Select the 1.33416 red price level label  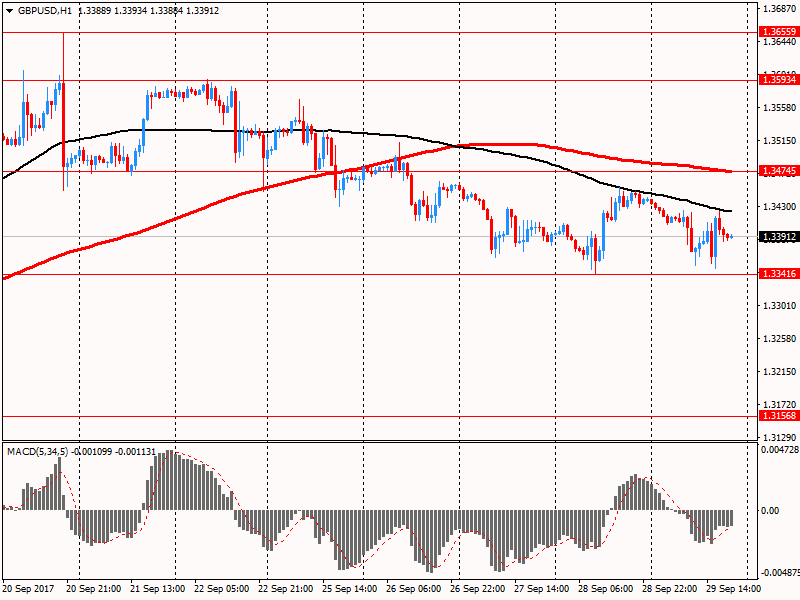(x=779, y=274)
